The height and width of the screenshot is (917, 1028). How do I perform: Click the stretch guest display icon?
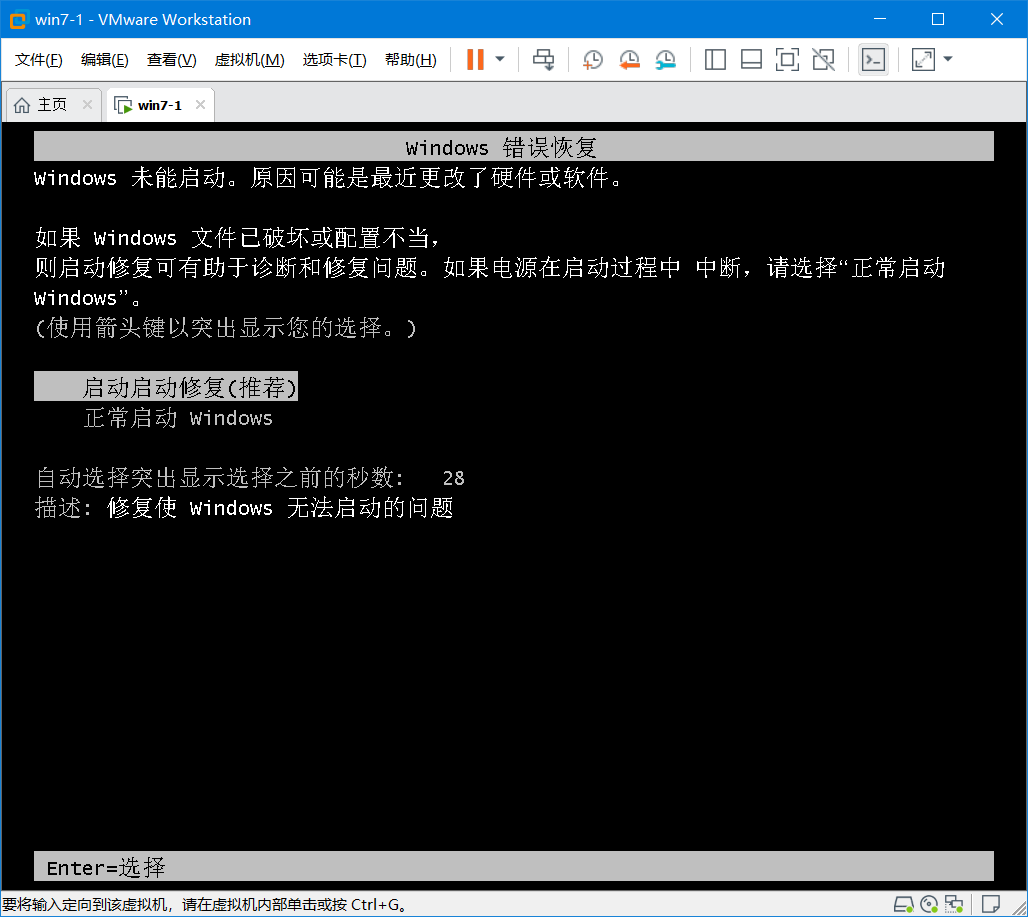(923, 60)
